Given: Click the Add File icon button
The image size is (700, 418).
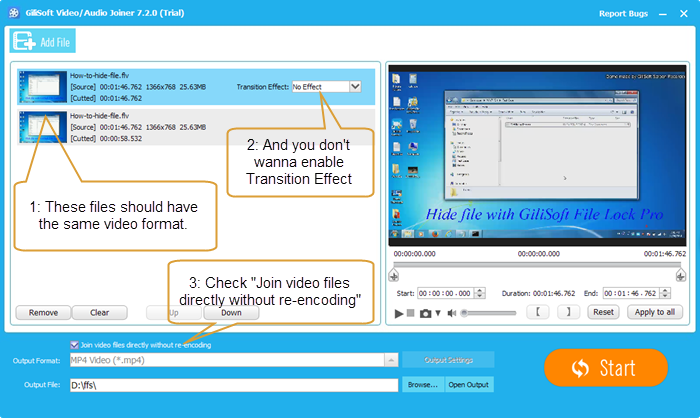Looking at the screenshot, I should click(43, 40).
